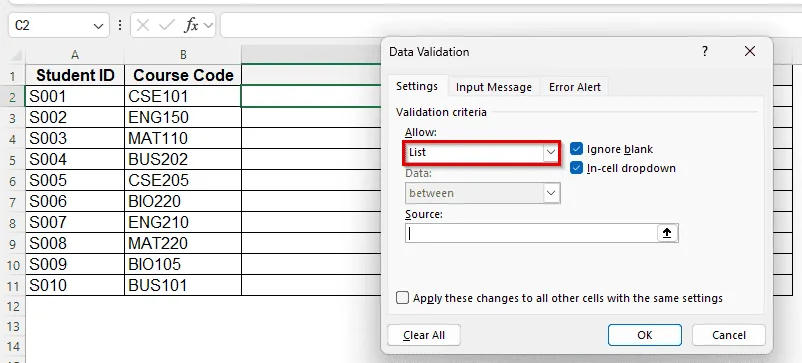802x363 pixels.
Task: Select cell containing S006
Action: [75, 201]
